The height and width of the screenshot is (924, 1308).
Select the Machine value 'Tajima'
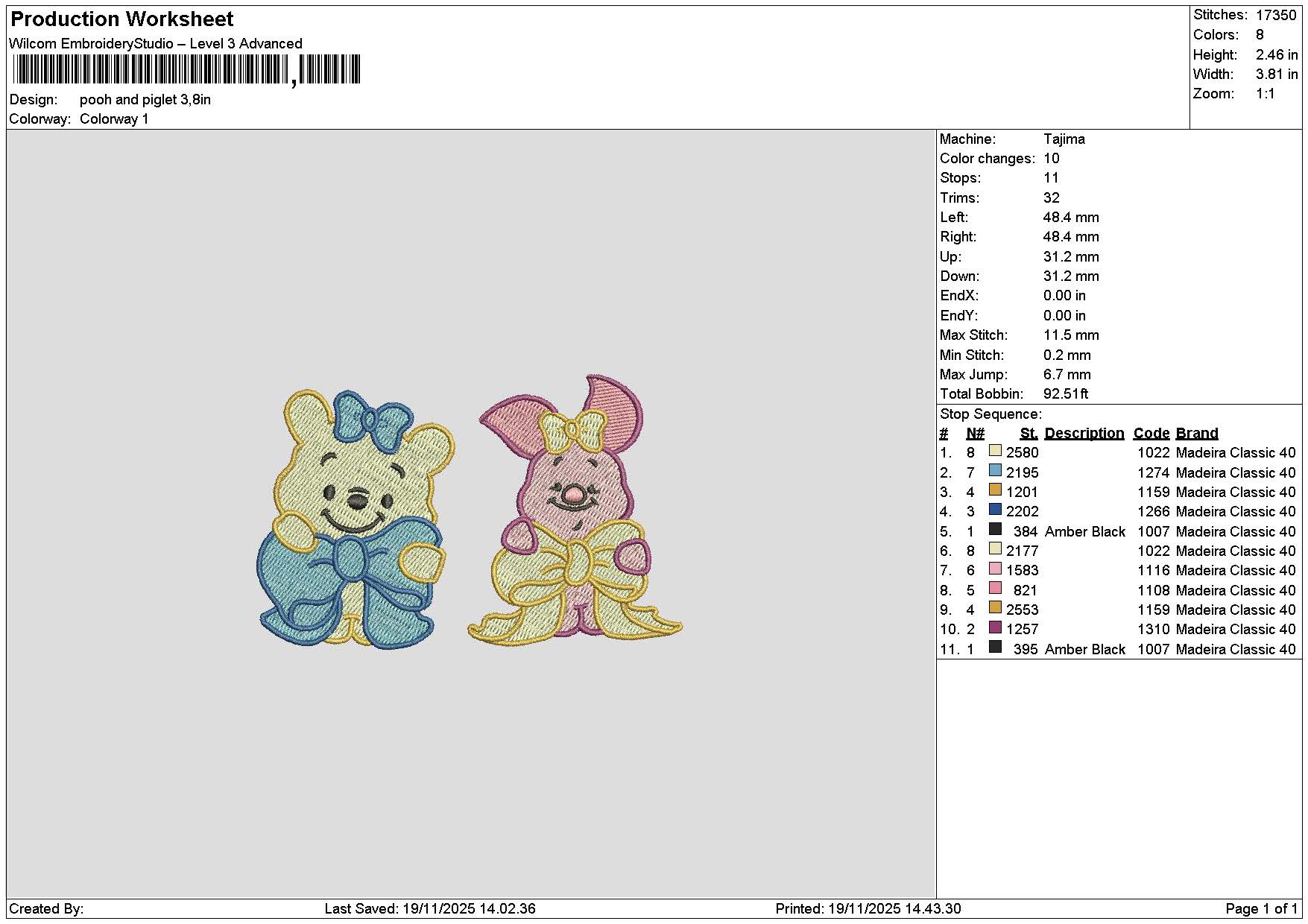point(1064,139)
